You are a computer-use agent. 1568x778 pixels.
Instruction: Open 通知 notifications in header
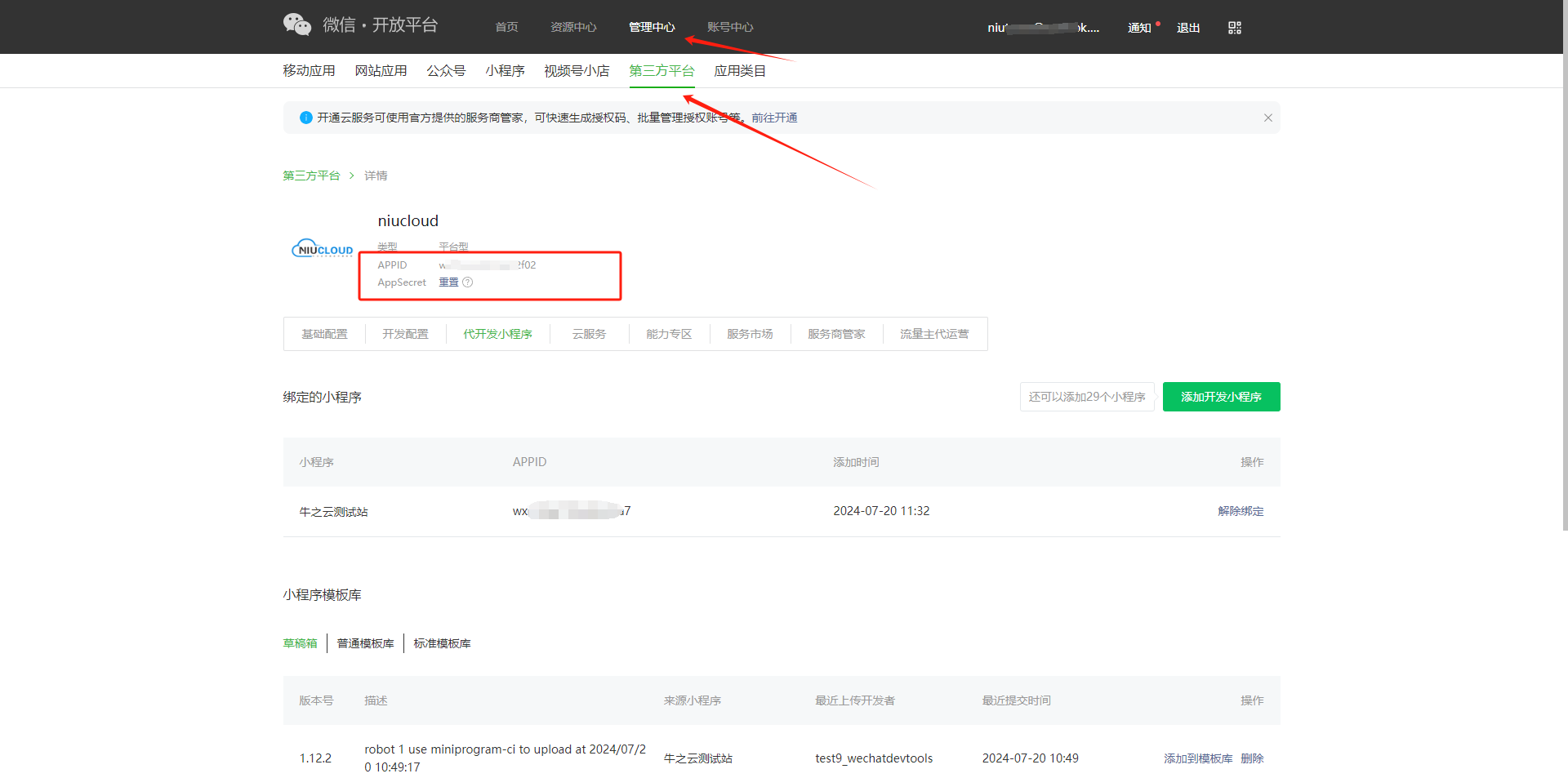tap(1138, 28)
